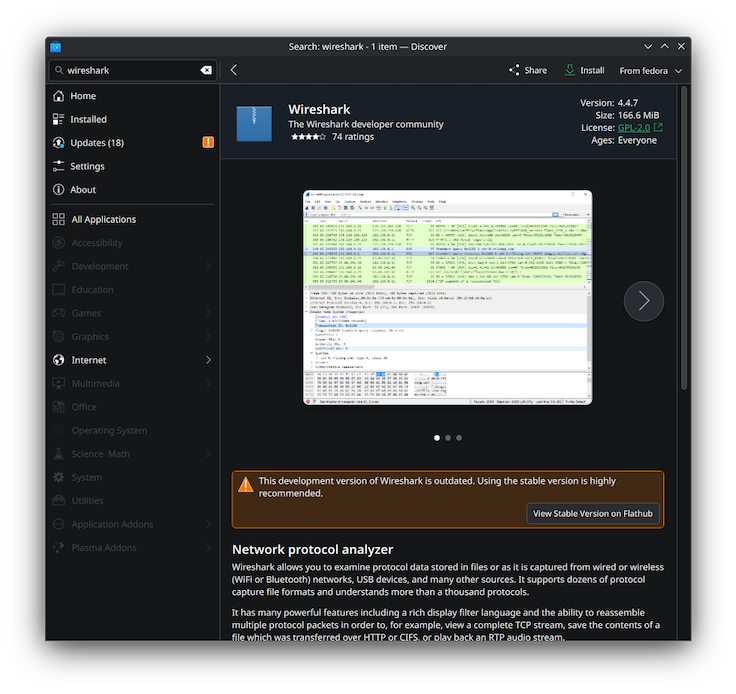Focus the wireshark search field

[x=133, y=70]
